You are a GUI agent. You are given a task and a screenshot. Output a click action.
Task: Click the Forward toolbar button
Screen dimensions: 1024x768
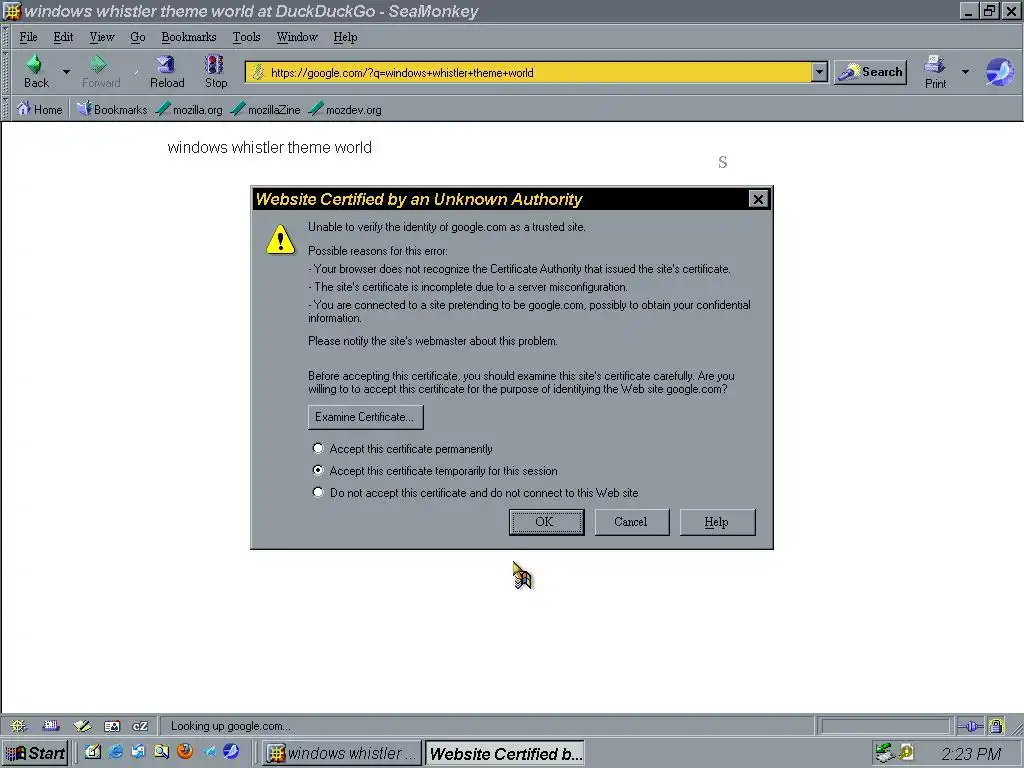tap(101, 71)
